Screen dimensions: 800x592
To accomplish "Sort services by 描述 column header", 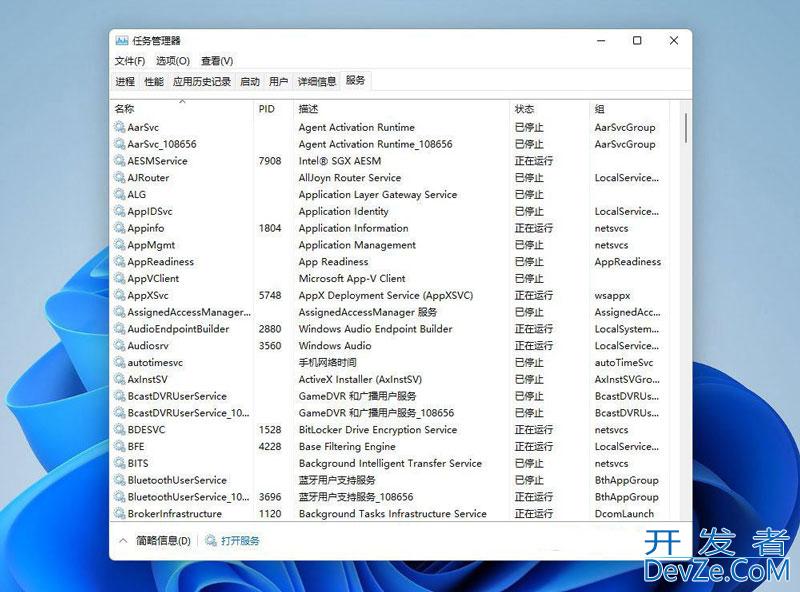I will pyautogui.click(x=402, y=109).
